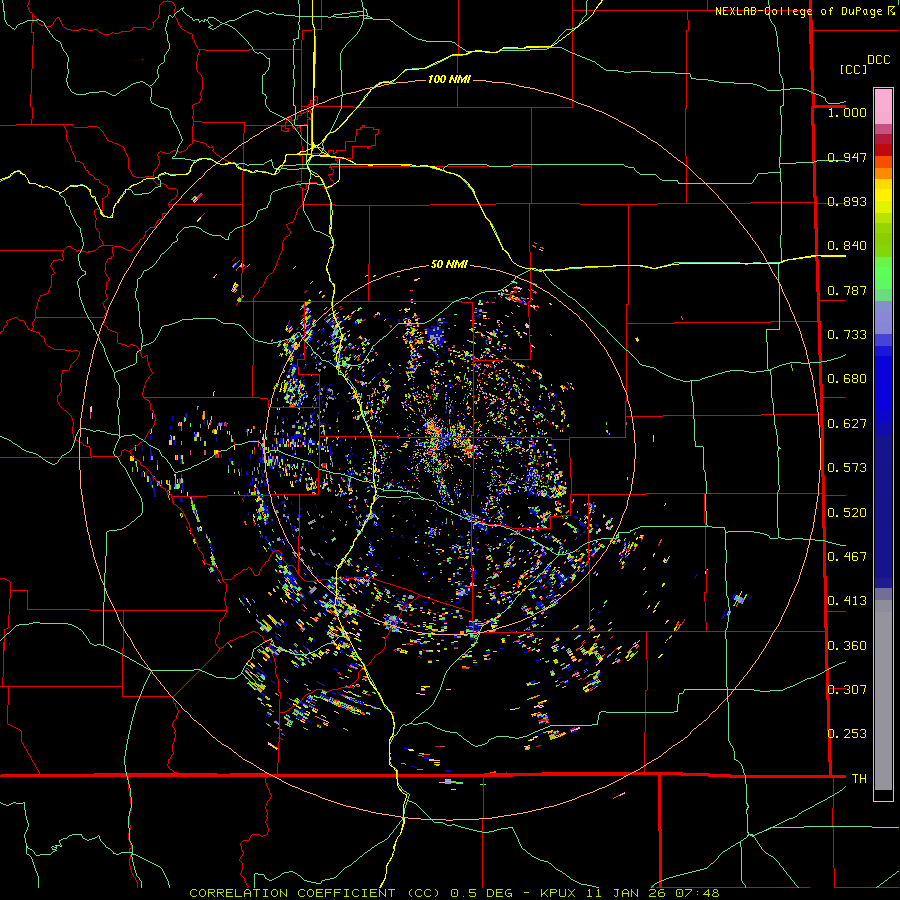
Task: Pick the gray segment of the color scale
Action: tap(883, 695)
